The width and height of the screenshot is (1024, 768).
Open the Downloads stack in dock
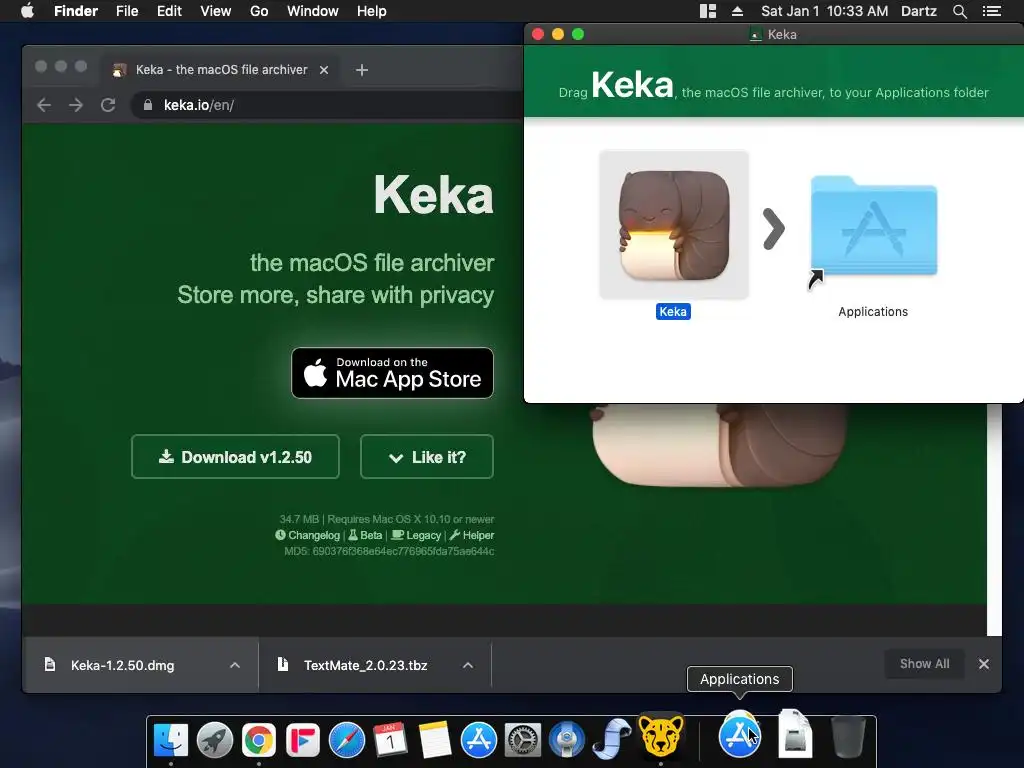pos(795,734)
